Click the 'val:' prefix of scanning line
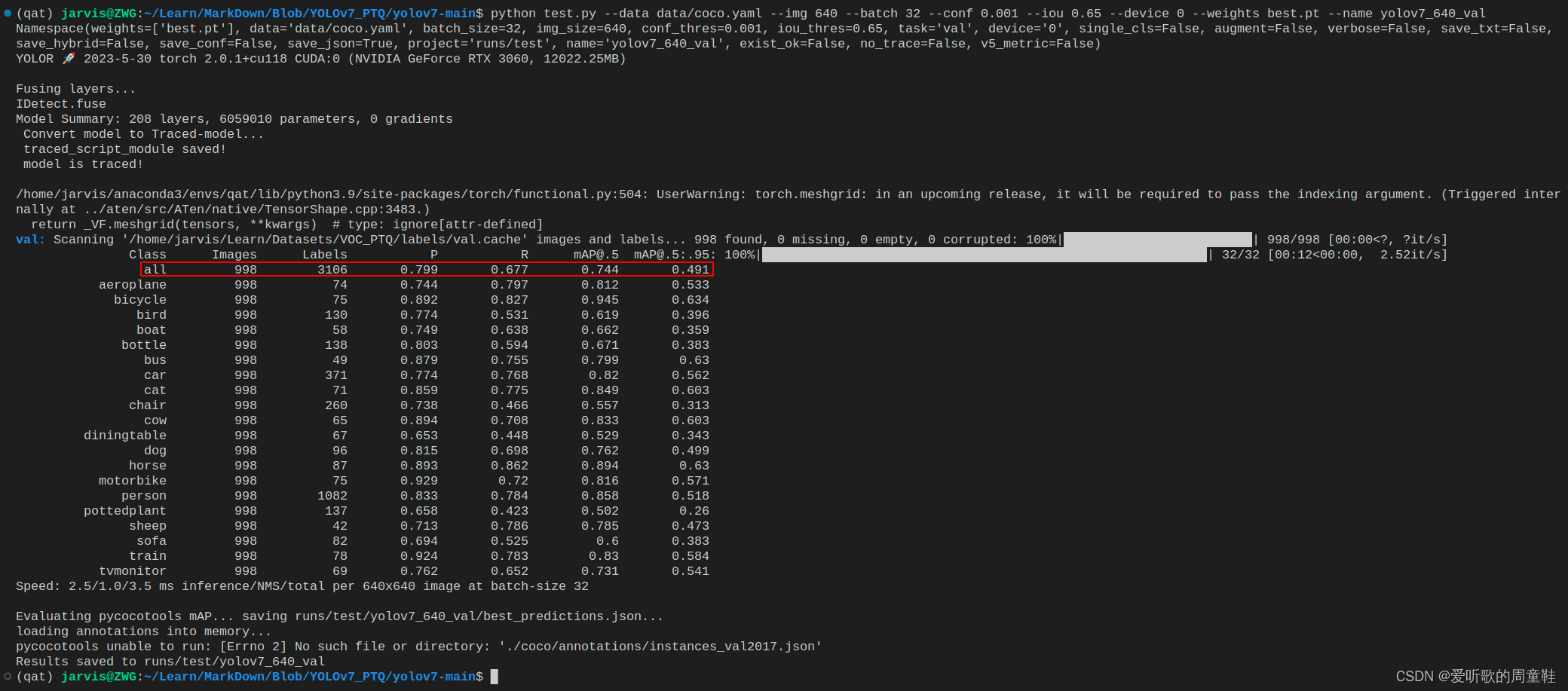The width and height of the screenshot is (1568, 691). pos(31,240)
